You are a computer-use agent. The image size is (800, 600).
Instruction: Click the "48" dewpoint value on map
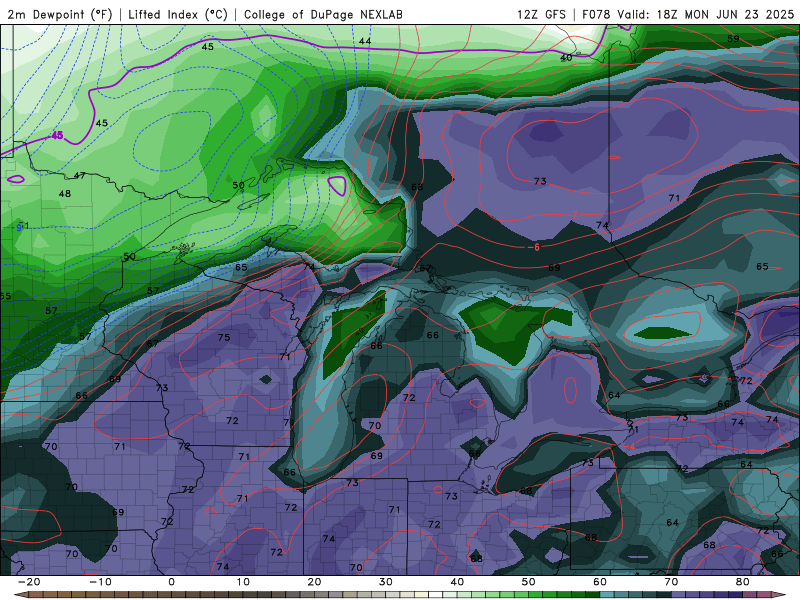point(65,194)
